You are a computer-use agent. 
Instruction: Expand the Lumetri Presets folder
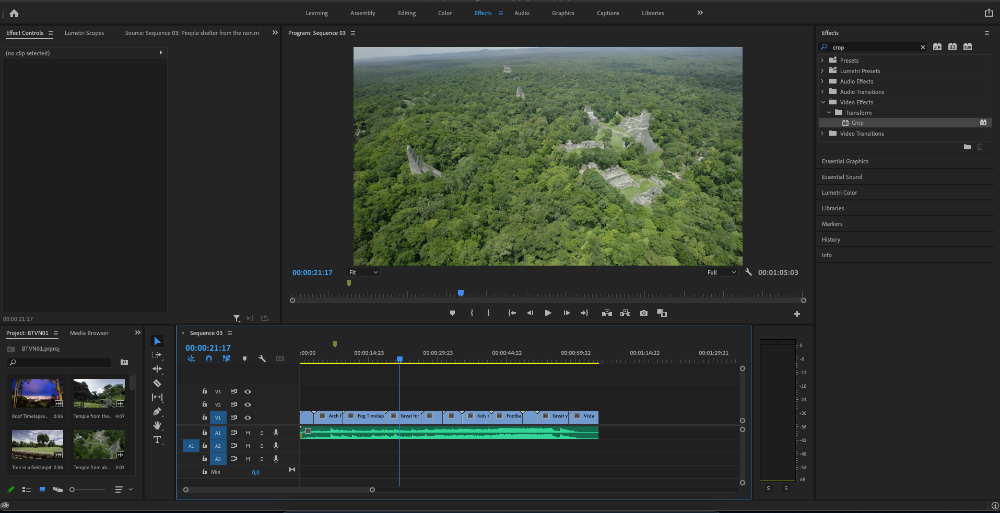point(822,71)
